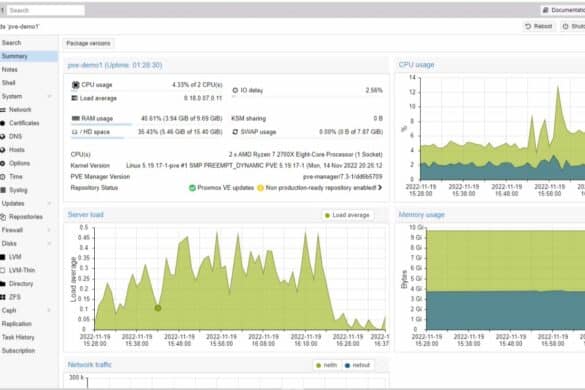585x390 pixels.
Task: Open Repositories under Updates
Action: point(25,217)
